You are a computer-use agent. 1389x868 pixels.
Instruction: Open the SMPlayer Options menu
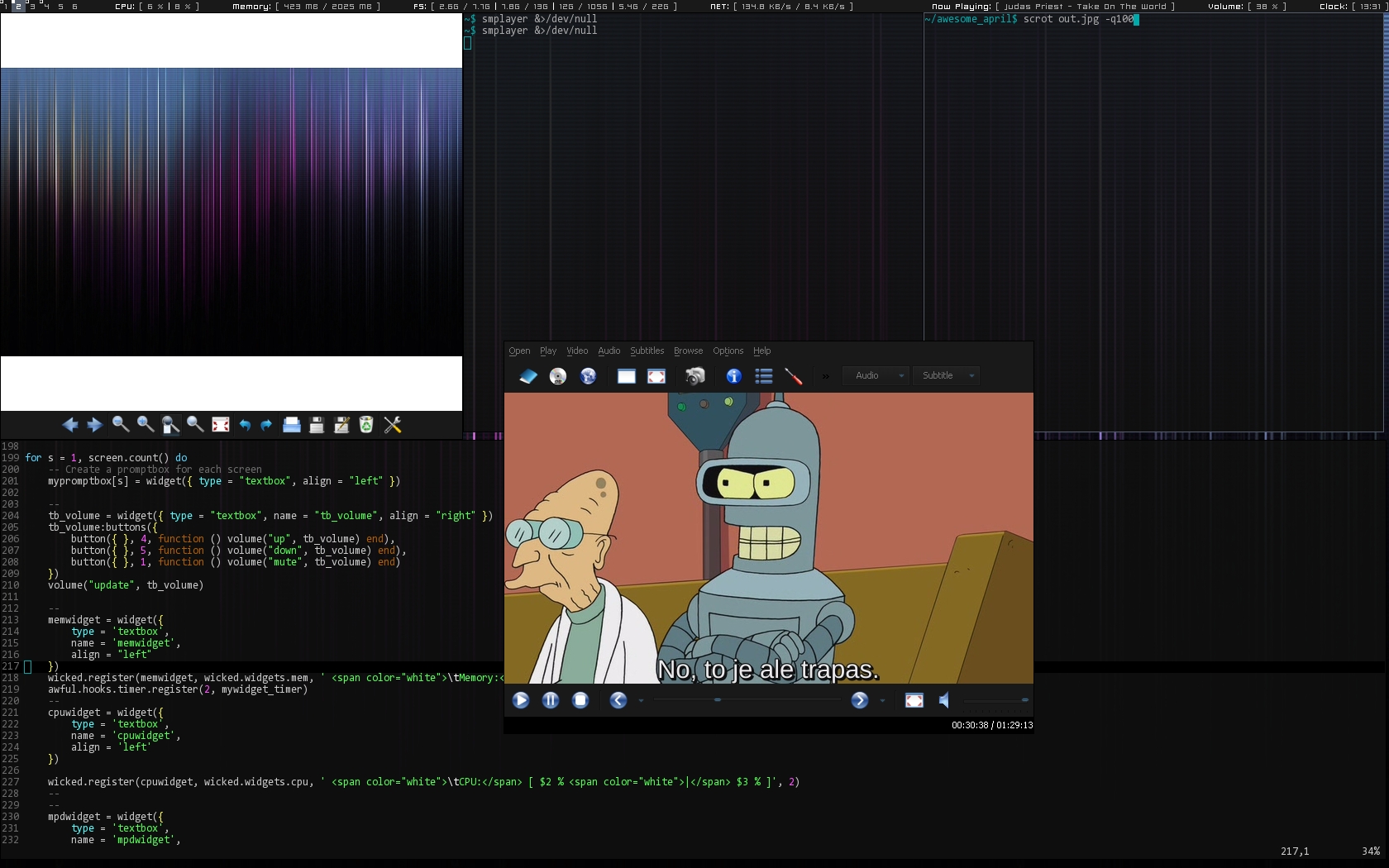tap(728, 351)
